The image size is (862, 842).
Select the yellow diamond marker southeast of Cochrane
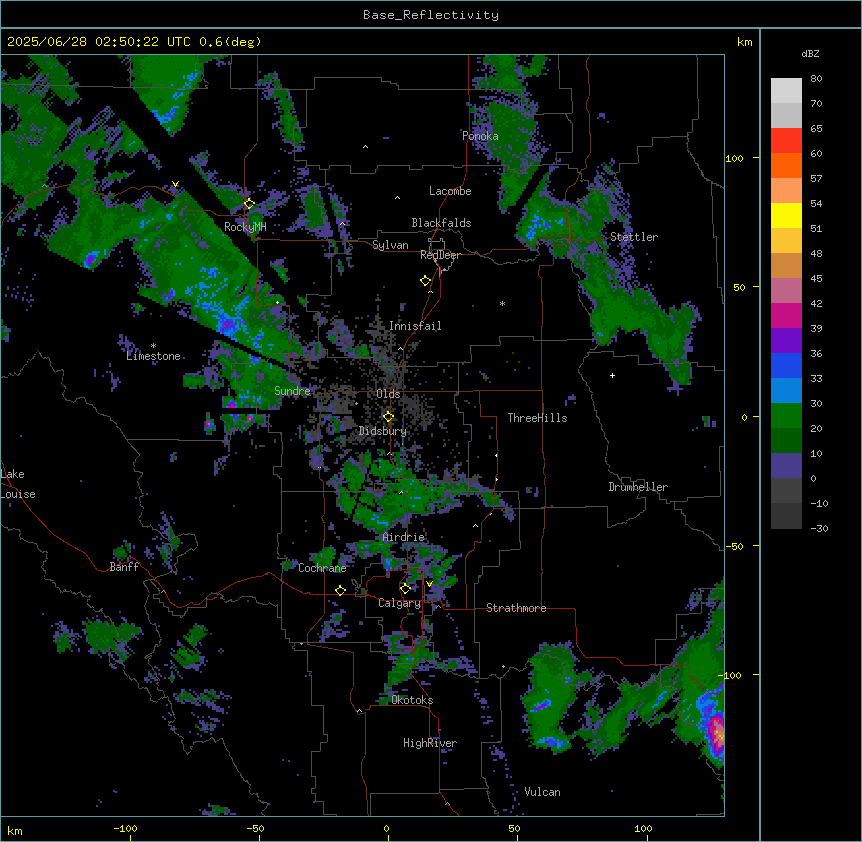point(340,590)
